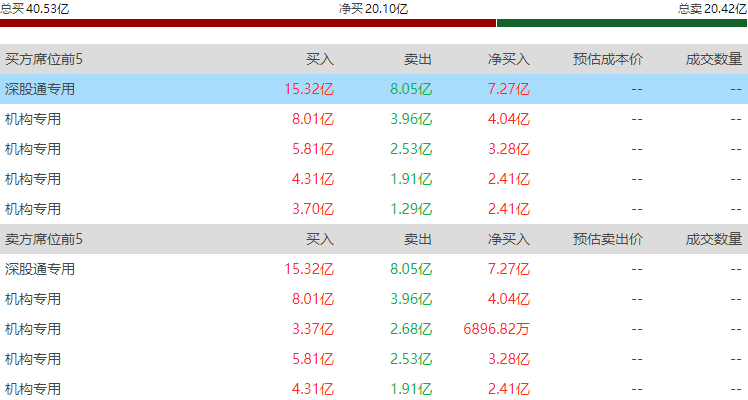Click 卖出 column header in 买方席位前5 row
748x400 pixels.
click(418, 59)
